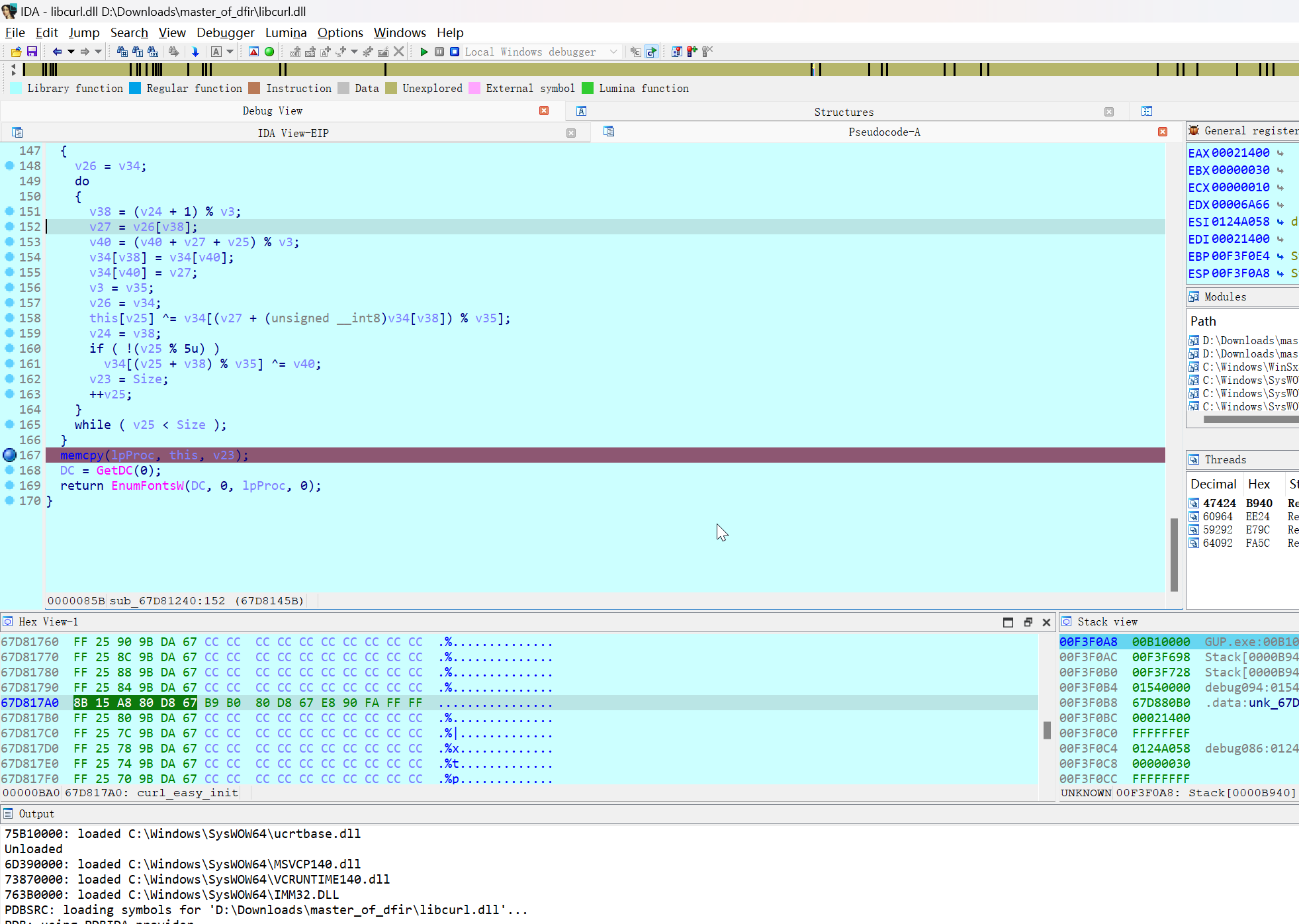Close the Pseudocode-A tab

point(1163,132)
